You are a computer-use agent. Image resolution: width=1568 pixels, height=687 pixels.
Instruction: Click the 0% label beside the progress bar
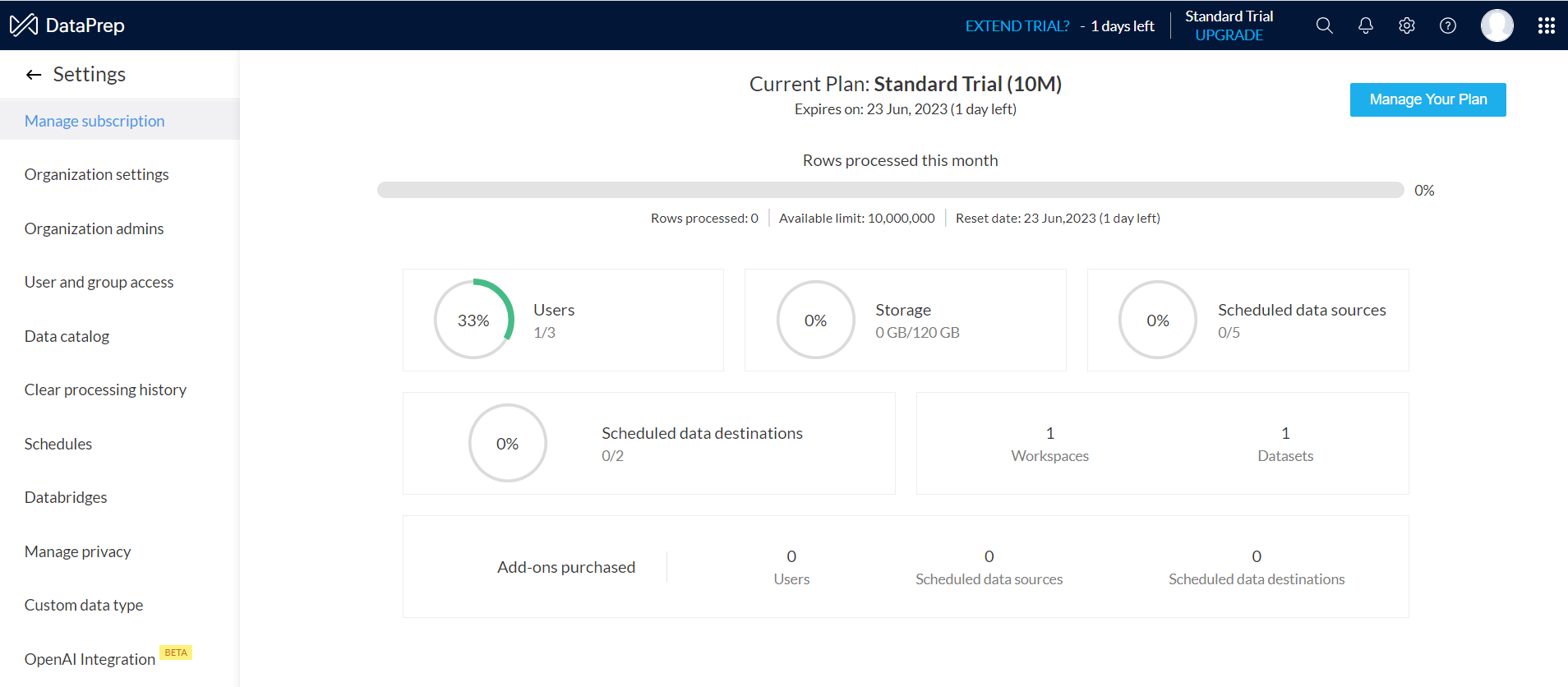[1424, 191]
